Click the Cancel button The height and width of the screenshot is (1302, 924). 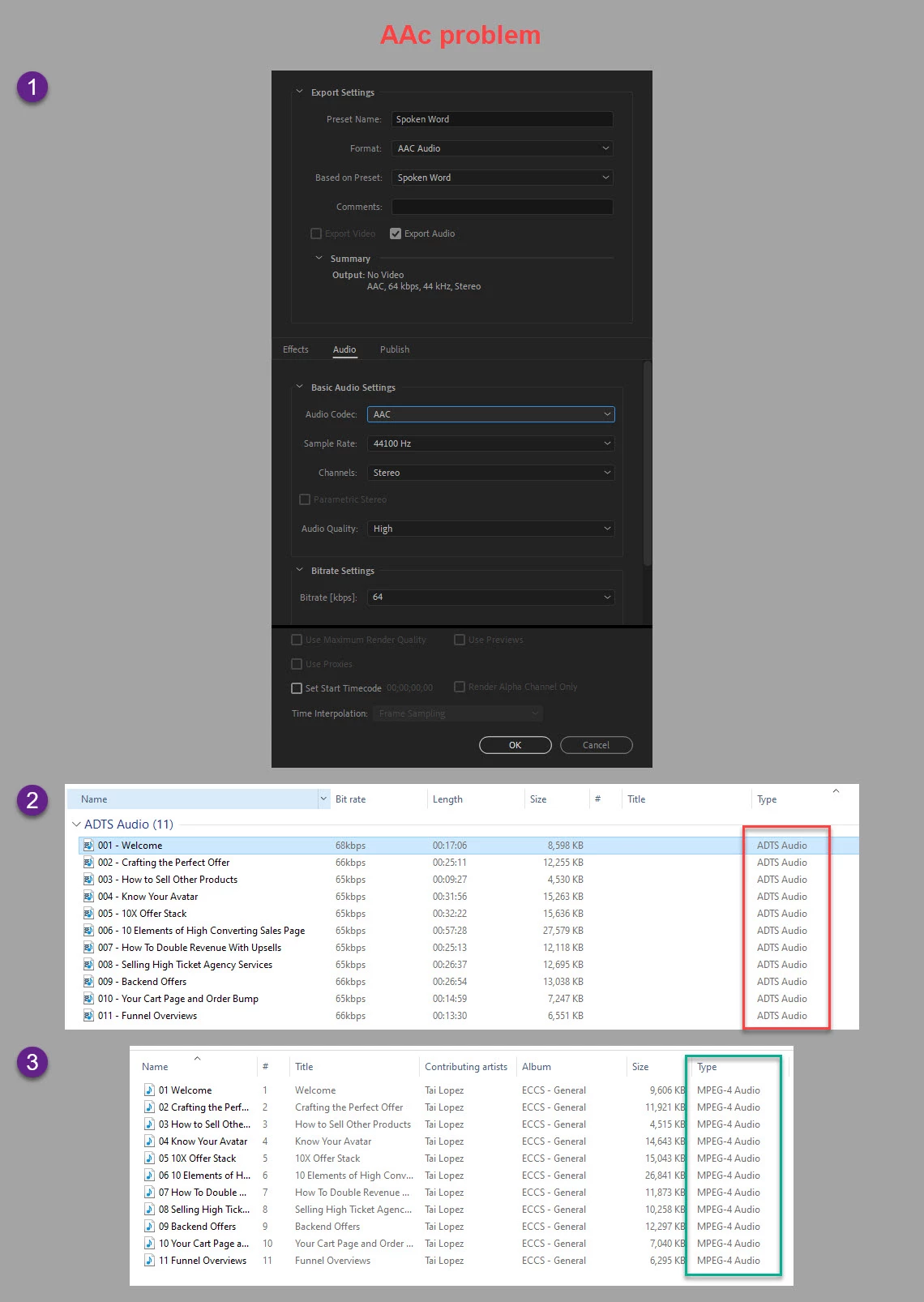[x=596, y=745]
